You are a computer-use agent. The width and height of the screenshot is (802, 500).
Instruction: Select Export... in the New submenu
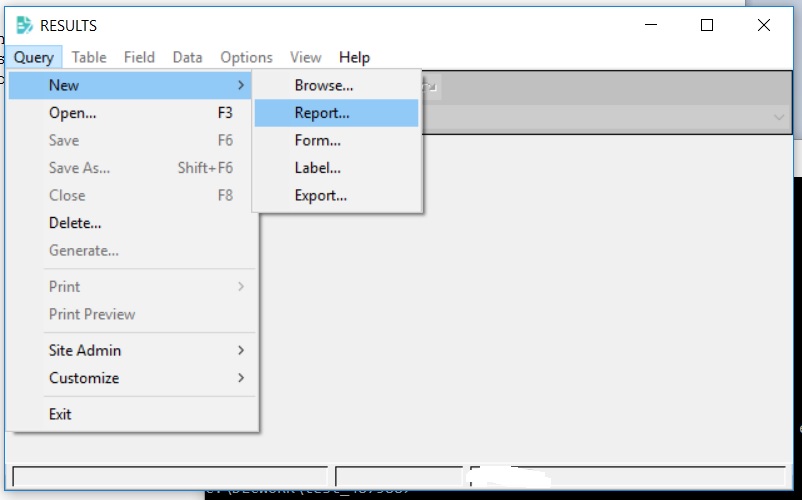coord(337,196)
